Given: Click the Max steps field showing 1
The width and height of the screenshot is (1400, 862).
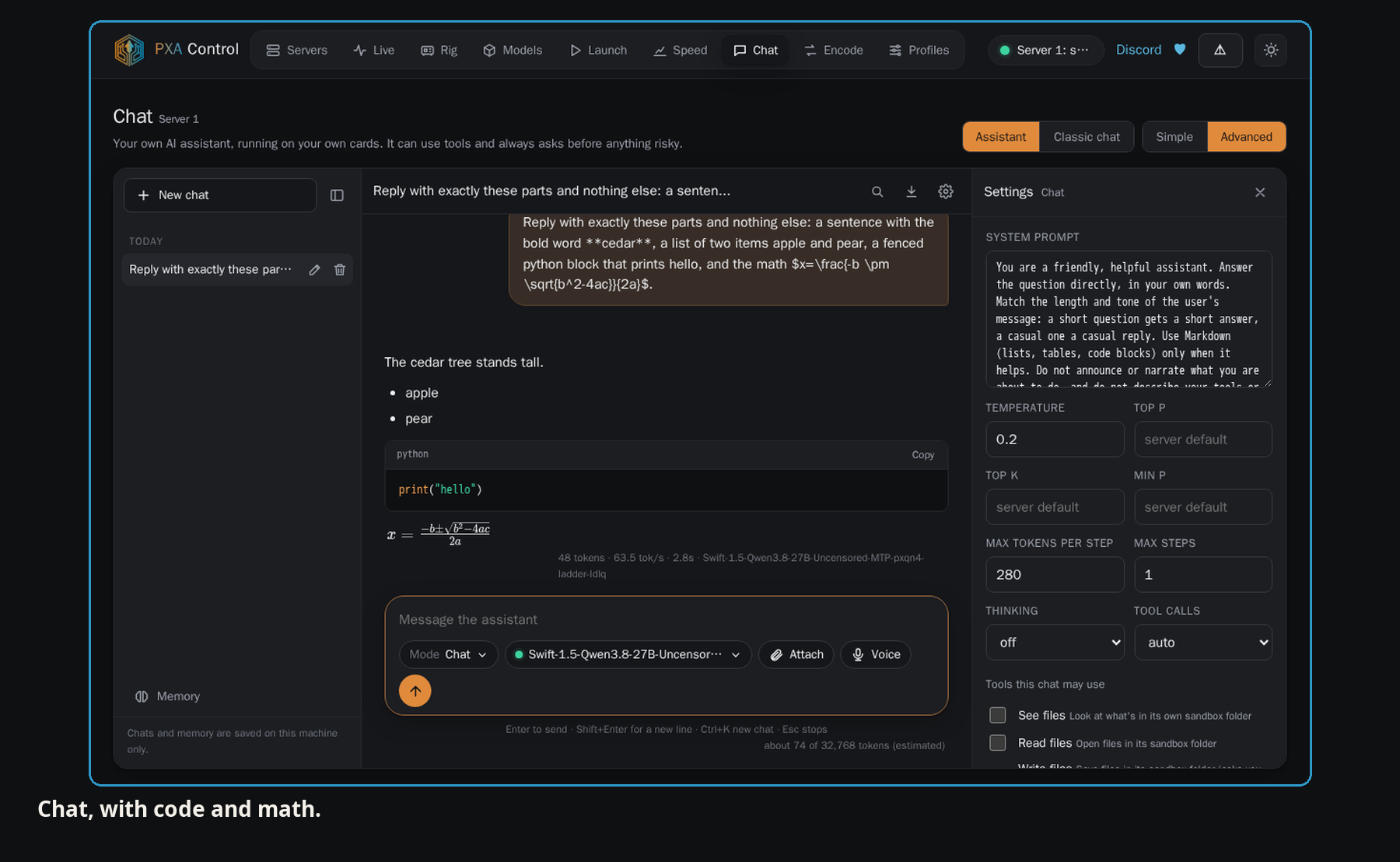Looking at the screenshot, I should [x=1203, y=575].
